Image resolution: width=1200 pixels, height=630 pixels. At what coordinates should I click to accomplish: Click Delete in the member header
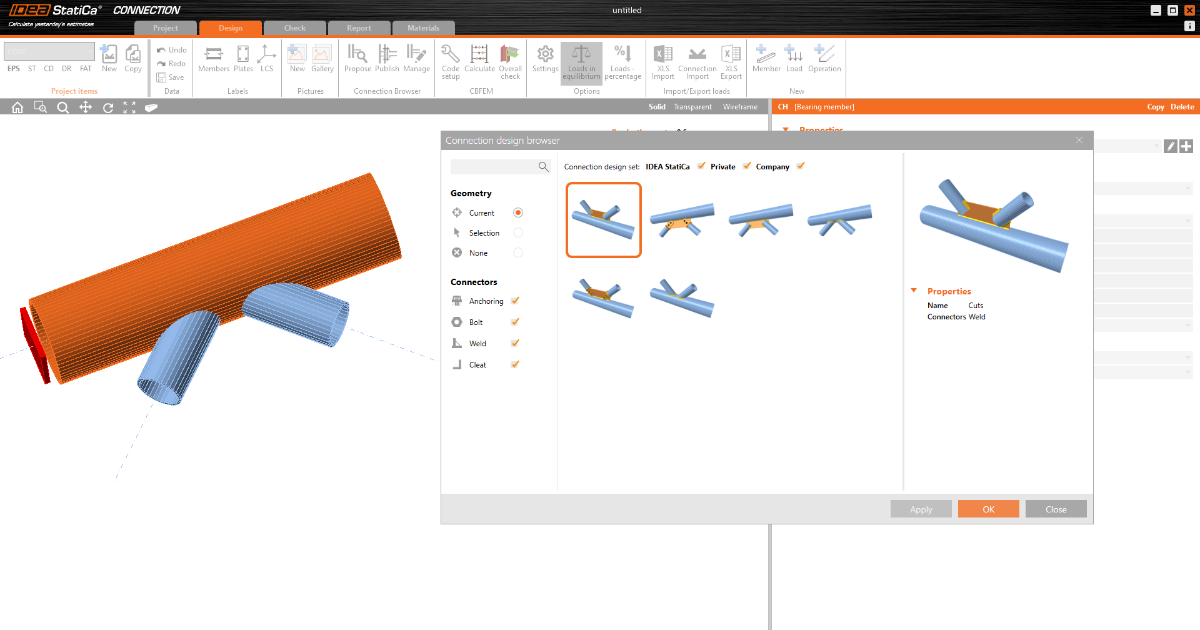(x=1182, y=107)
